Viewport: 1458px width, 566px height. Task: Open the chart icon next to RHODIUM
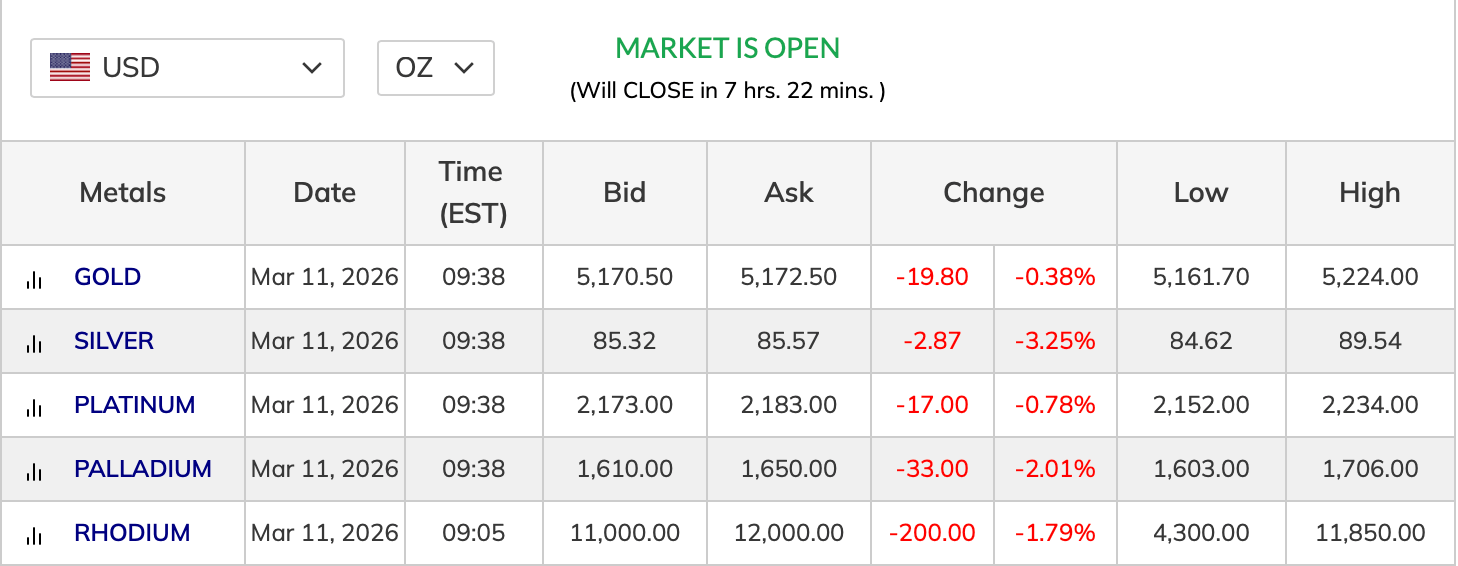[35, 536]
